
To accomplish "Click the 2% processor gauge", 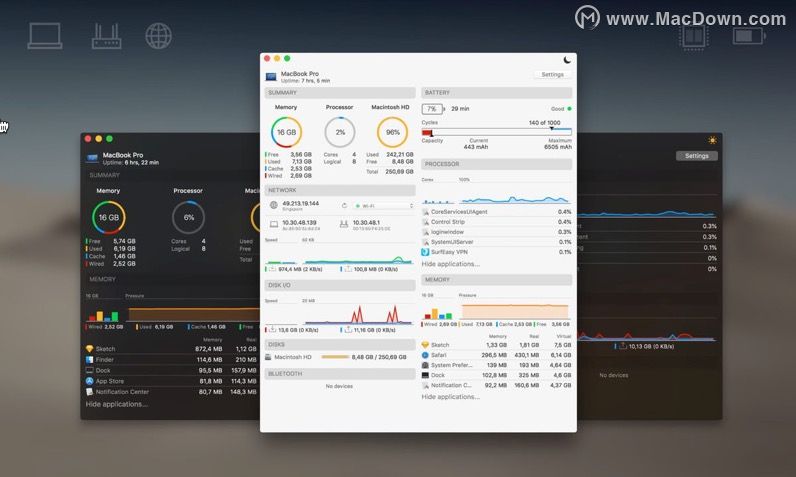I will click(340, 132).
